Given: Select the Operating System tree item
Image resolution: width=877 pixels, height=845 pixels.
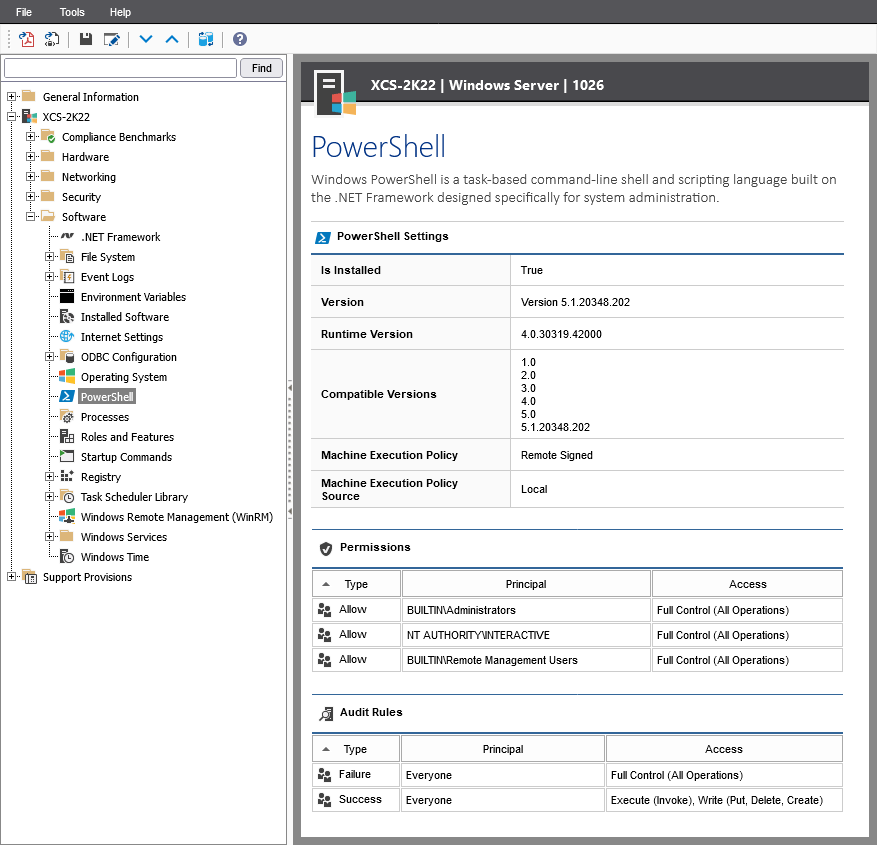Looking at the screenshot, I should [124, 377].
